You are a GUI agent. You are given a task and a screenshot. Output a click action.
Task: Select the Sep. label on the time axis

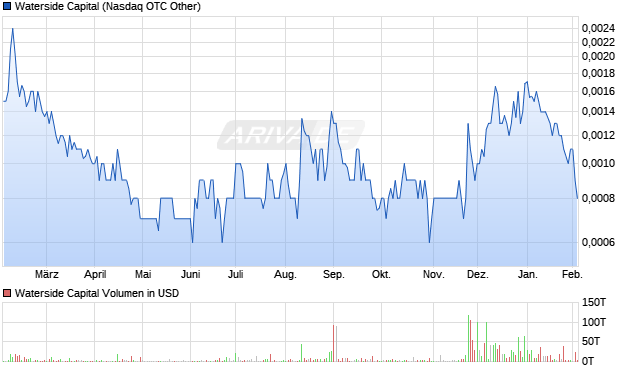(x=333, y=274)
